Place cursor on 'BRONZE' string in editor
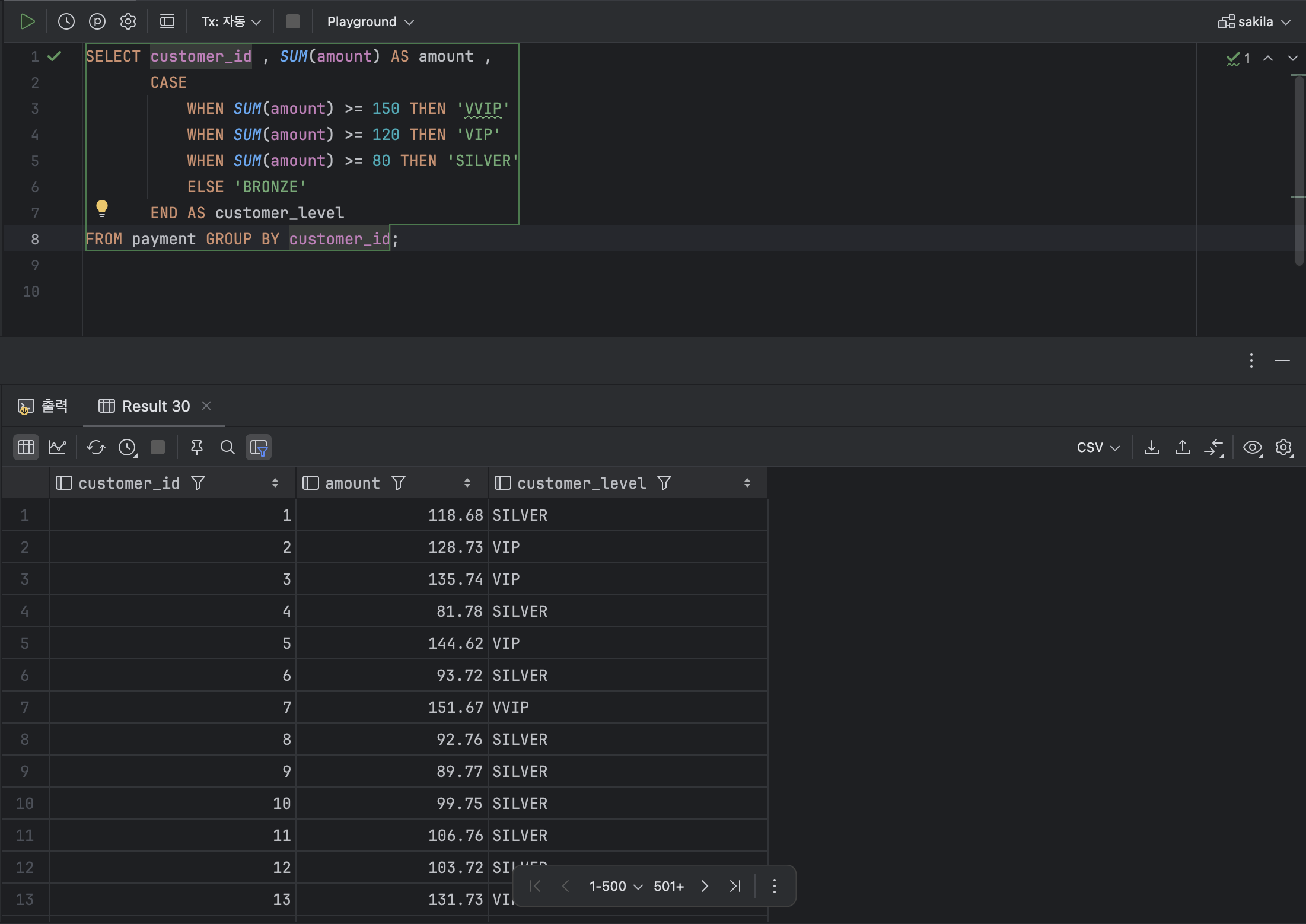Screen dimensions: 1306x924 pyautogui.click(x=270, y=187)
